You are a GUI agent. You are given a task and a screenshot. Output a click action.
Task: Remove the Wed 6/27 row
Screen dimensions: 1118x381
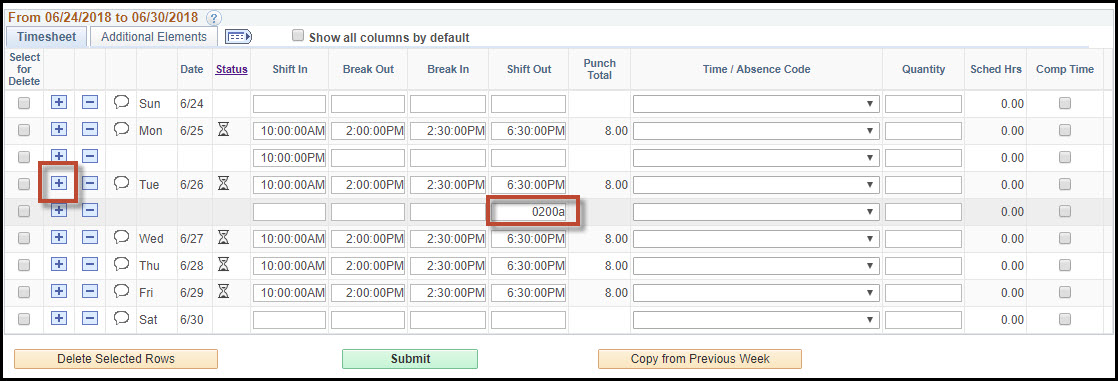click(x=90, y=238)
